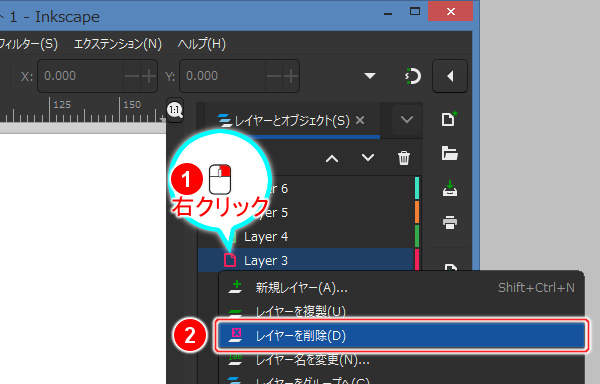The height and width of the screenshot is (384, 600).
Task: Click the save document icon with green arrow
Action: (x=450, y=188)
